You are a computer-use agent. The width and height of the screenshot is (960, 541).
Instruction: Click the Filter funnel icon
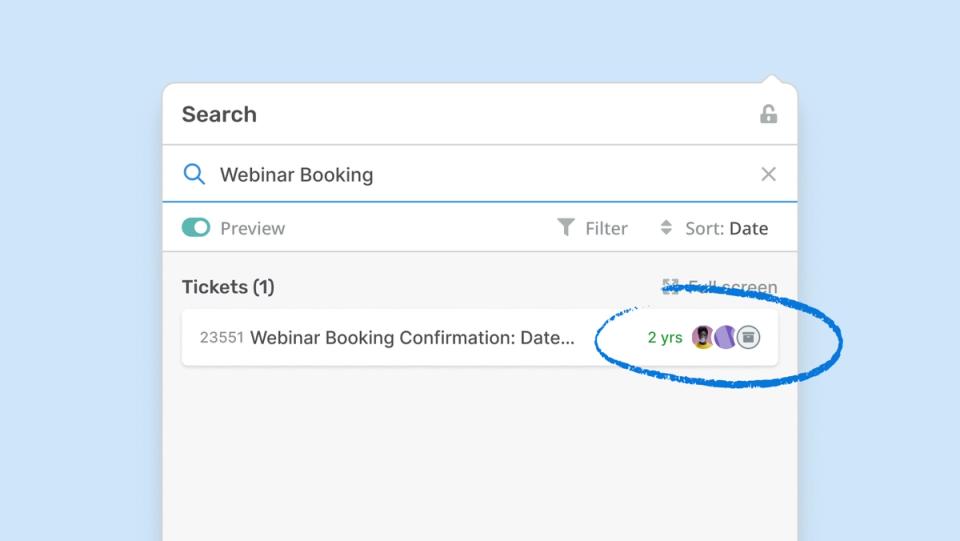[566, 228]
